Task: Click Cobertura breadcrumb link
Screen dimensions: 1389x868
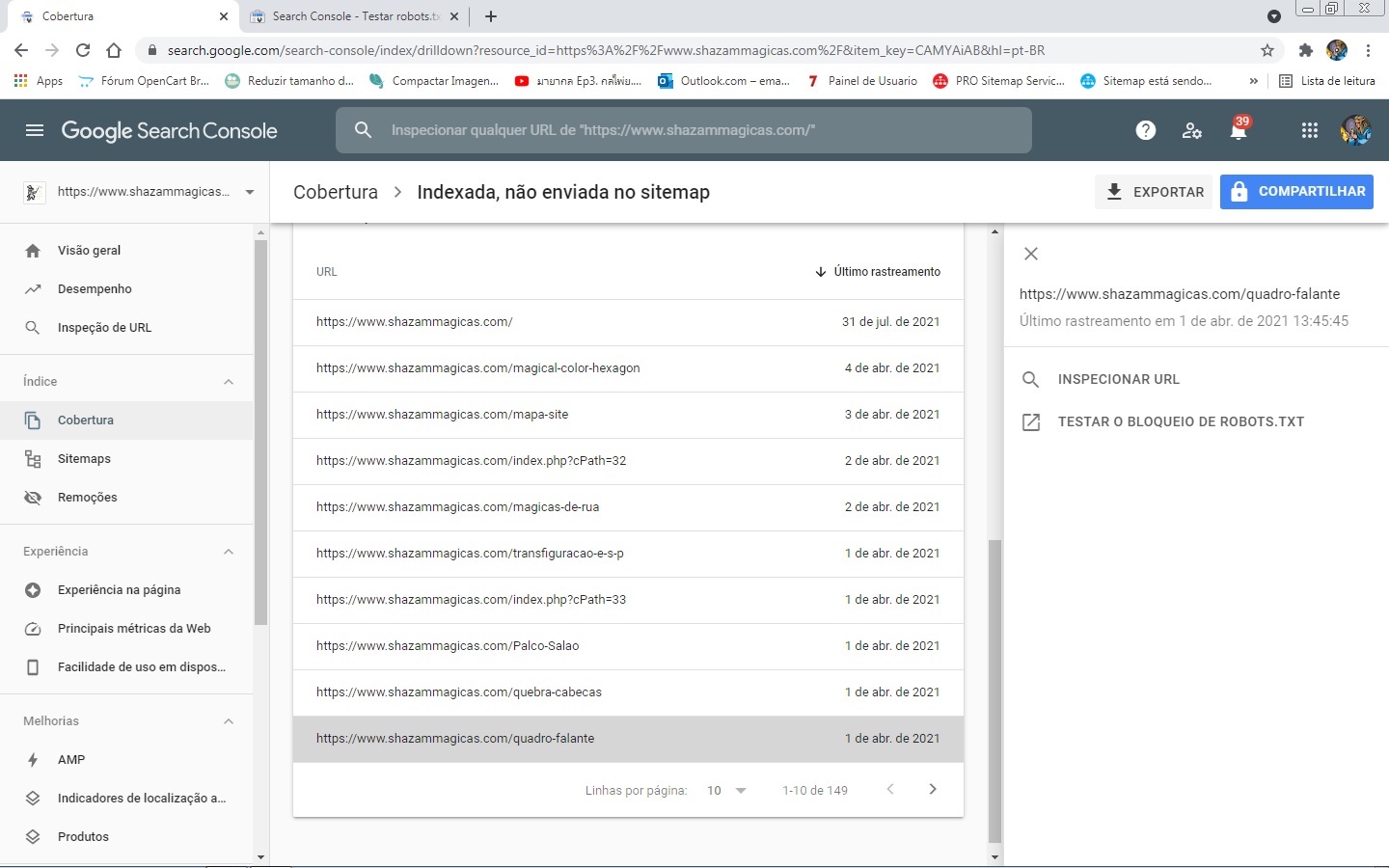Action: [x=336, y=192]
